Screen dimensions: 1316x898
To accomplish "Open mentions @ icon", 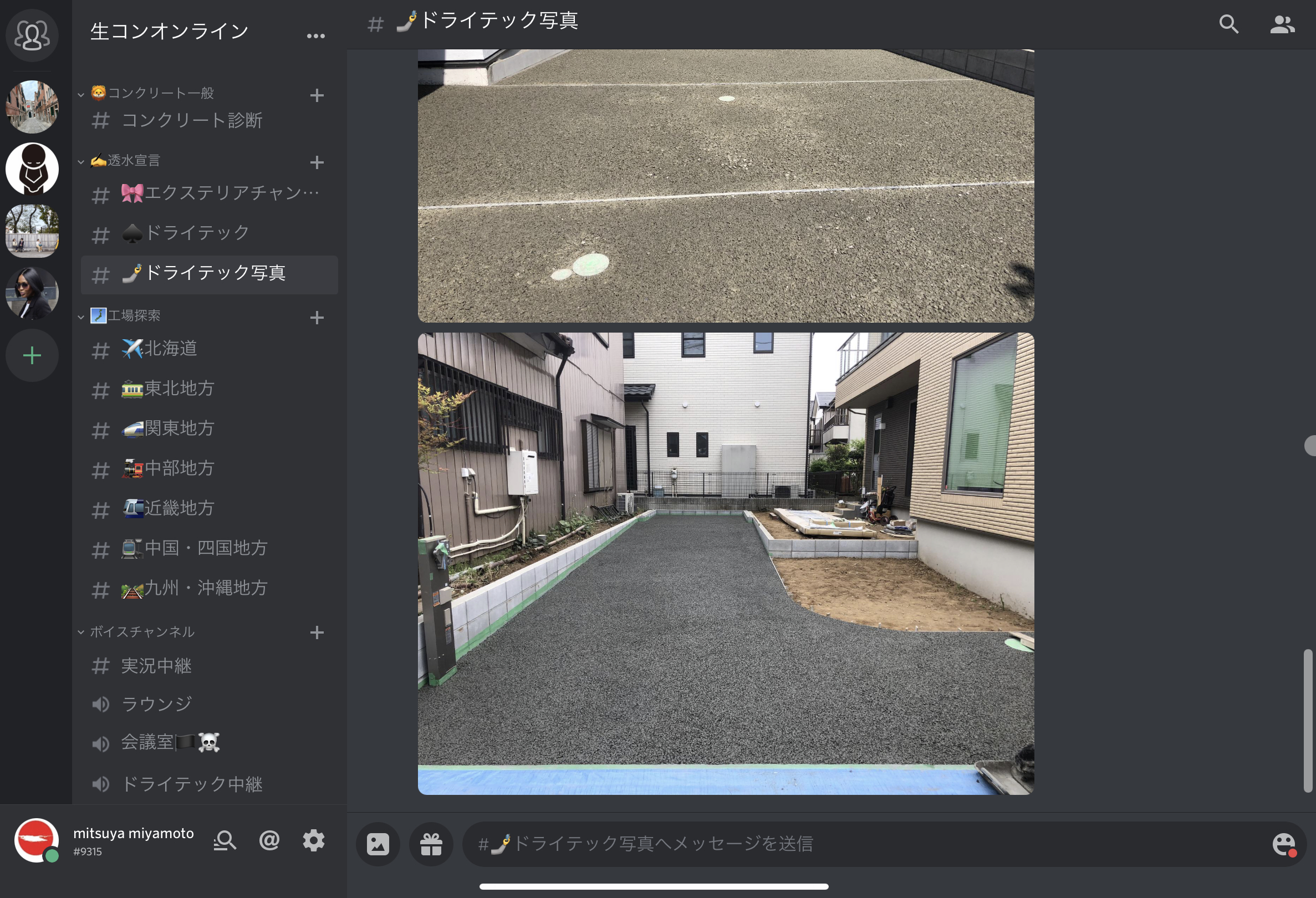I will (269, 841).
